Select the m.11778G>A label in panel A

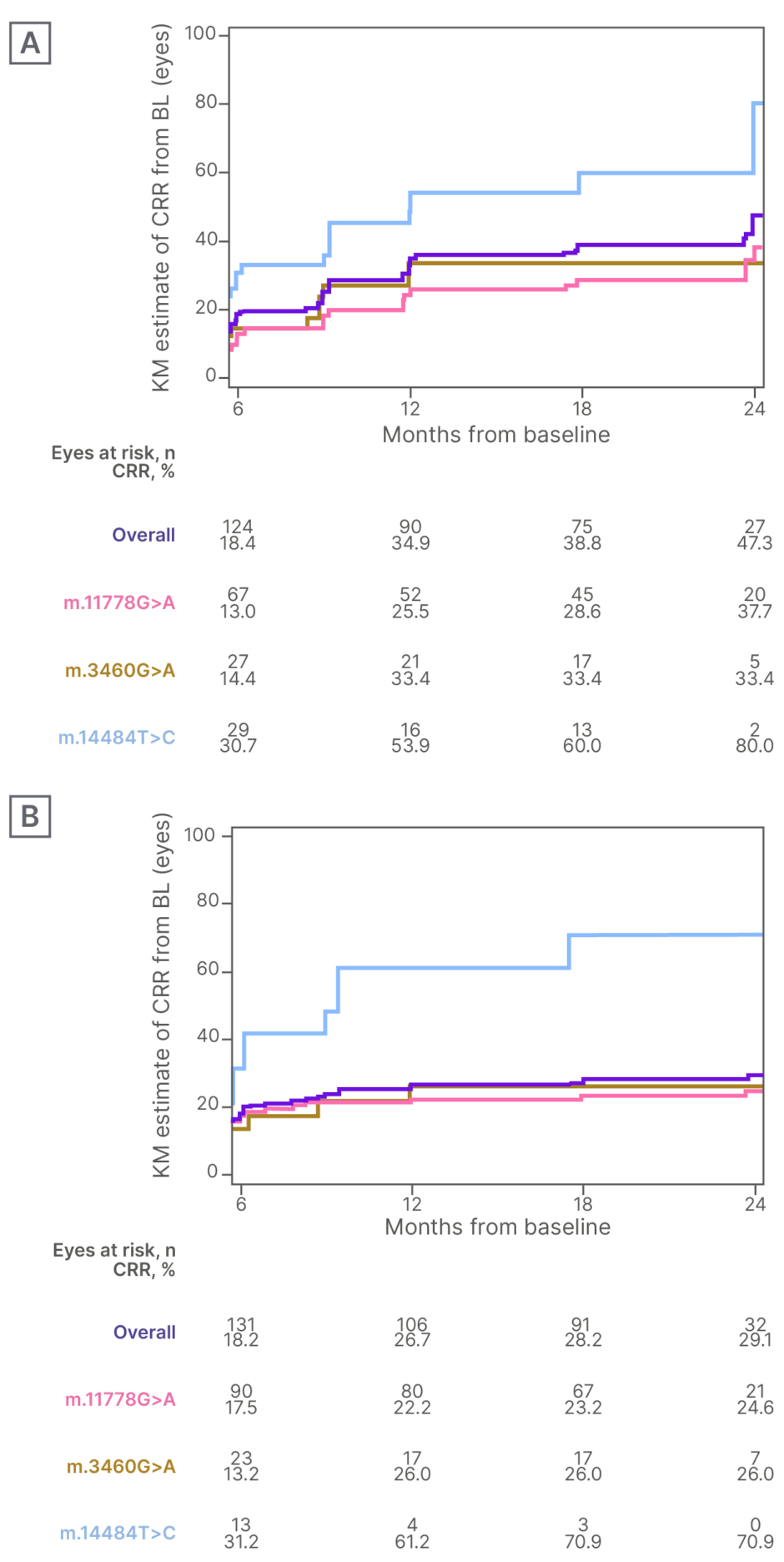click(119, 602)
